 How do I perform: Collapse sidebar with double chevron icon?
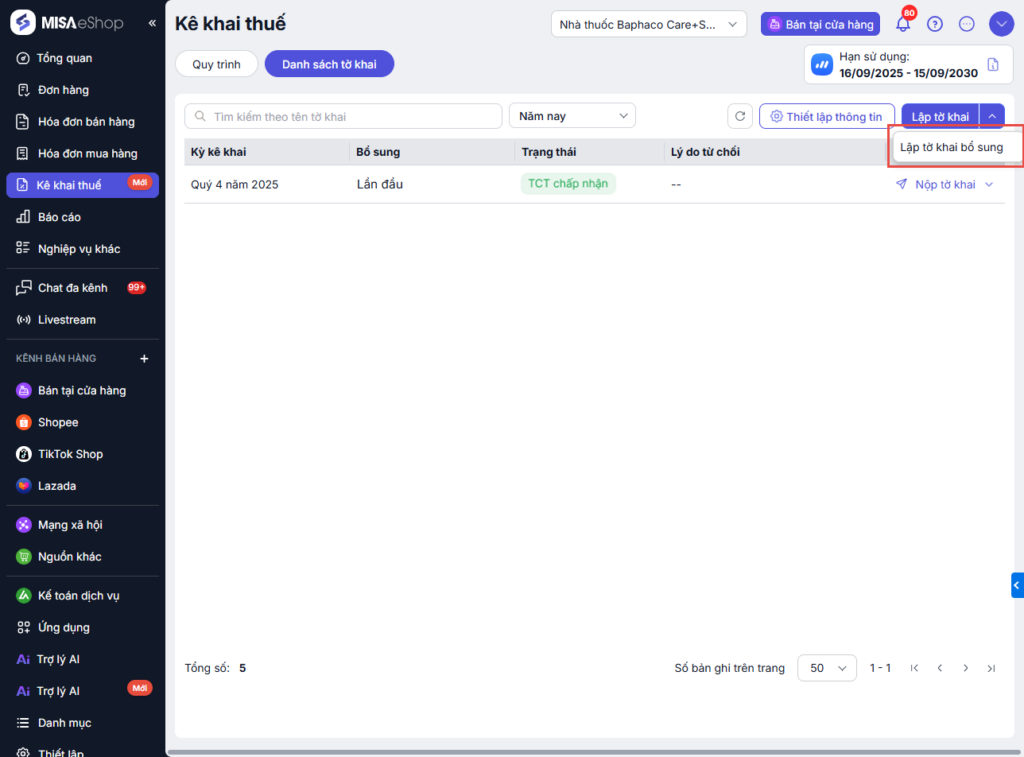point(152,23)
